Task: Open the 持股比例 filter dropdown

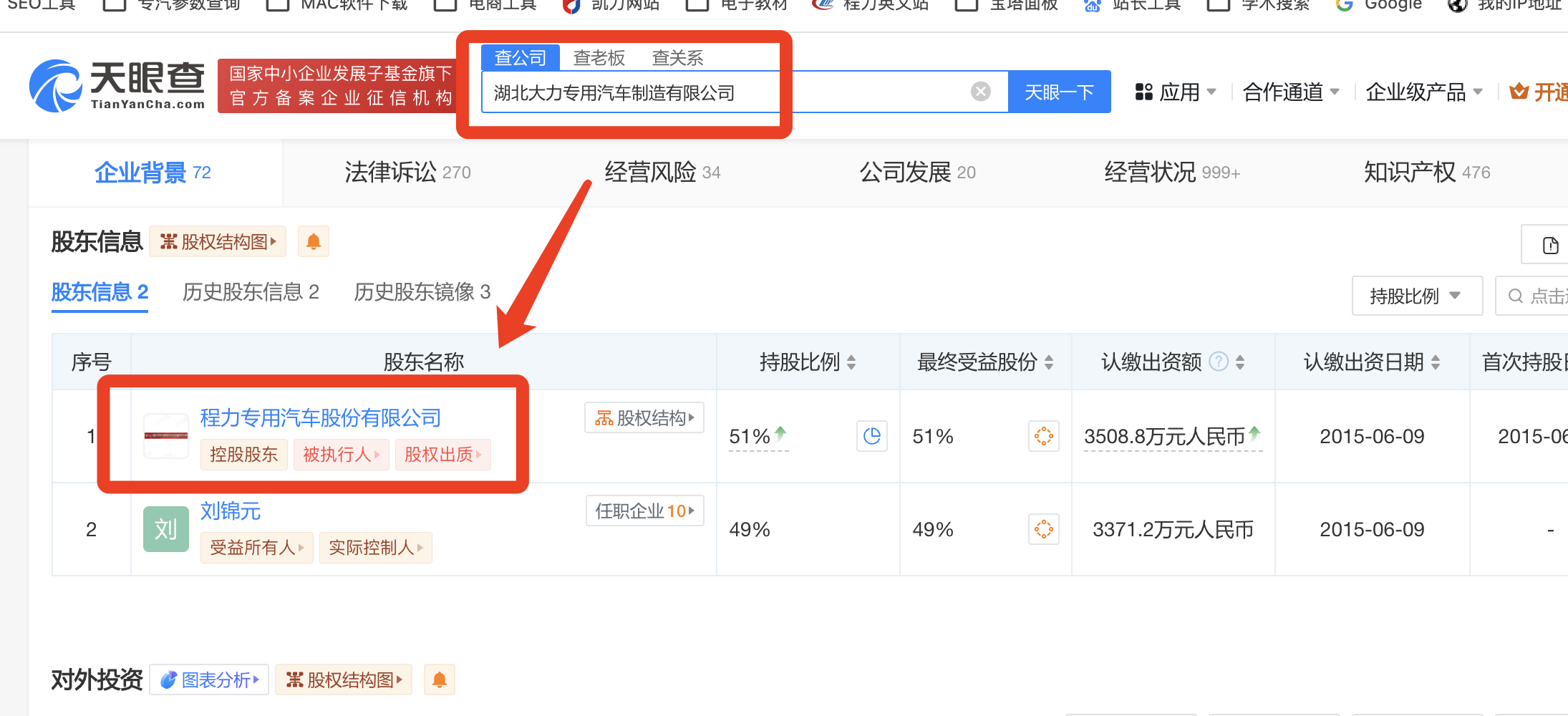Action: [x=1415, y=296]
